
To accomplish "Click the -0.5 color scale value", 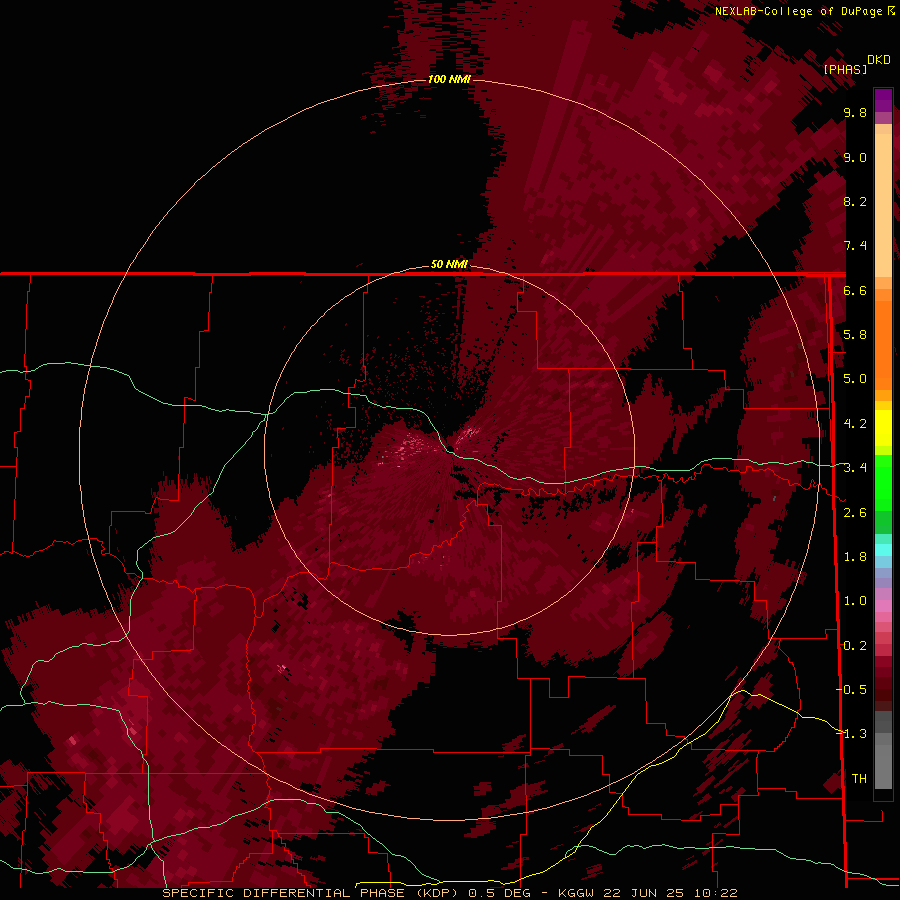I will pyautogui.click(x=851, y=689).
